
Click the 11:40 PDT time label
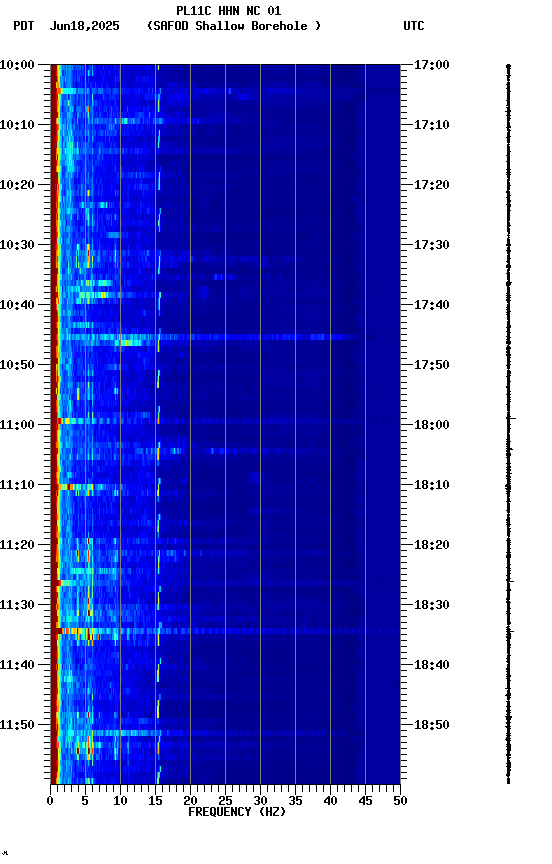(x=17, y=665)
